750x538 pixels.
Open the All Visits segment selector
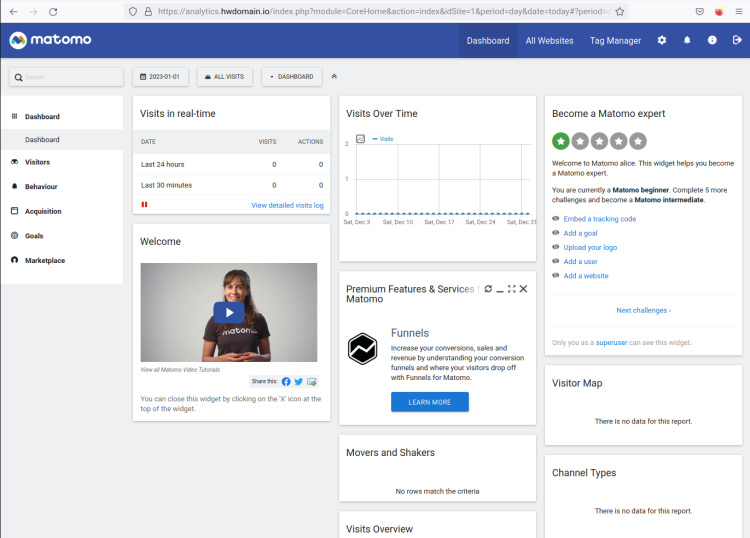click(x=225, y=76)
